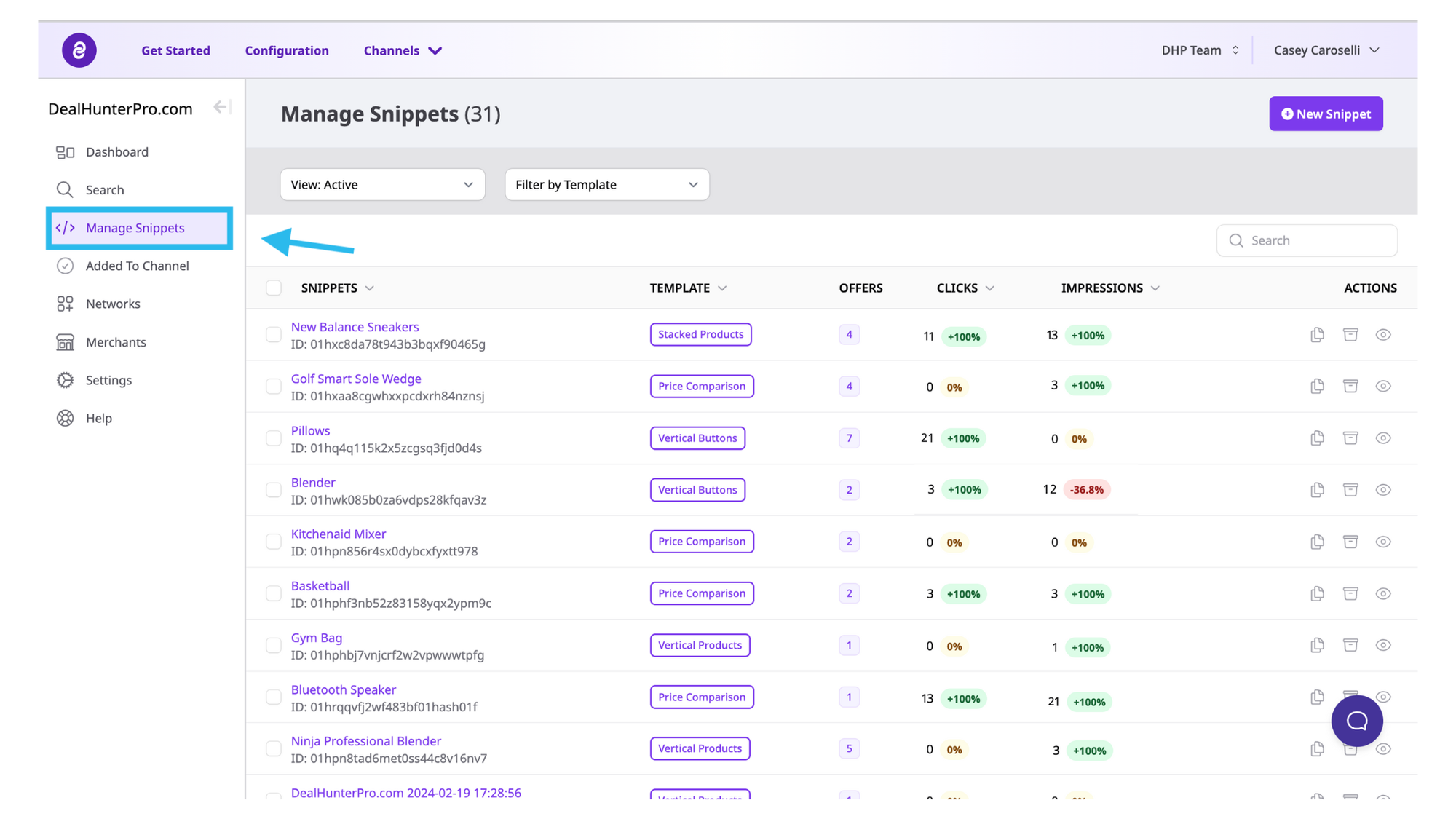Open the View: Active dropdown
This screenshot has width=1456, height=819.
pos(382,185)
